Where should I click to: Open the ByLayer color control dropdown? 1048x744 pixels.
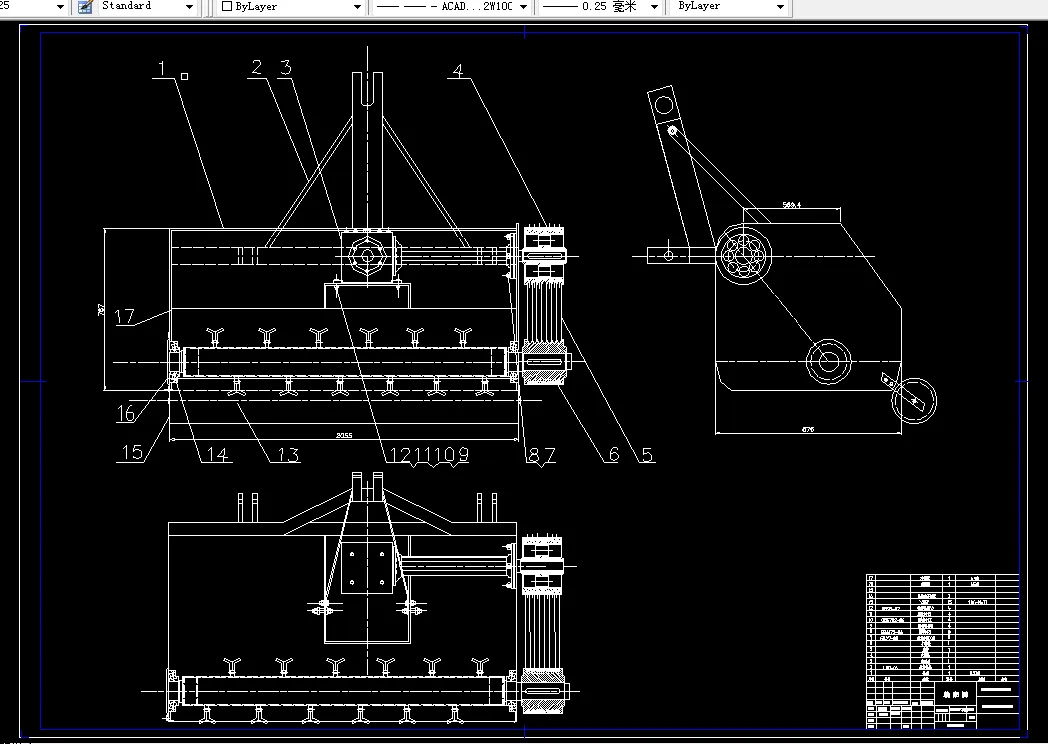click(357, 7)
